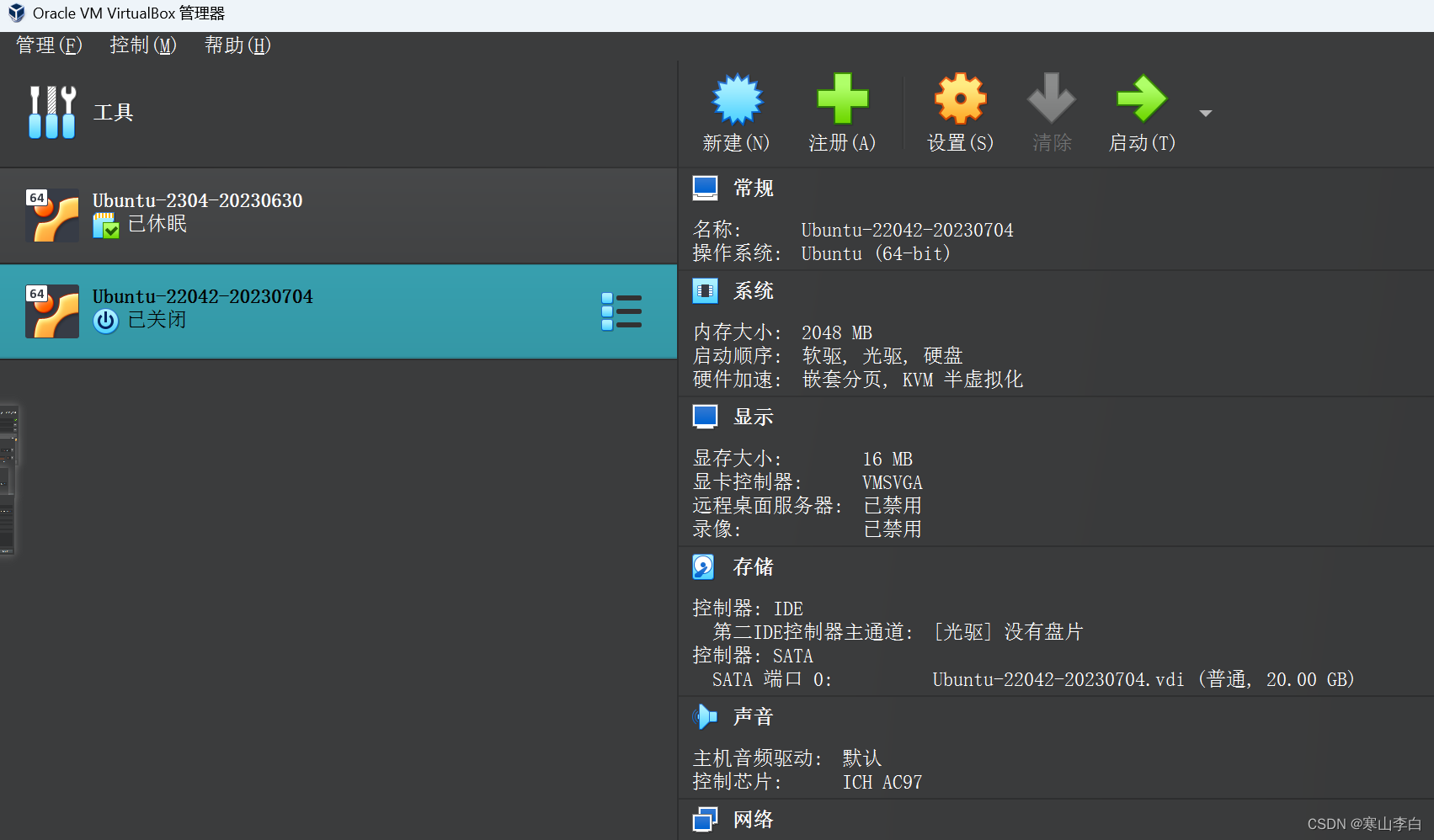Click the remote desktop 已禁用 value

click(x=893, y=506)
